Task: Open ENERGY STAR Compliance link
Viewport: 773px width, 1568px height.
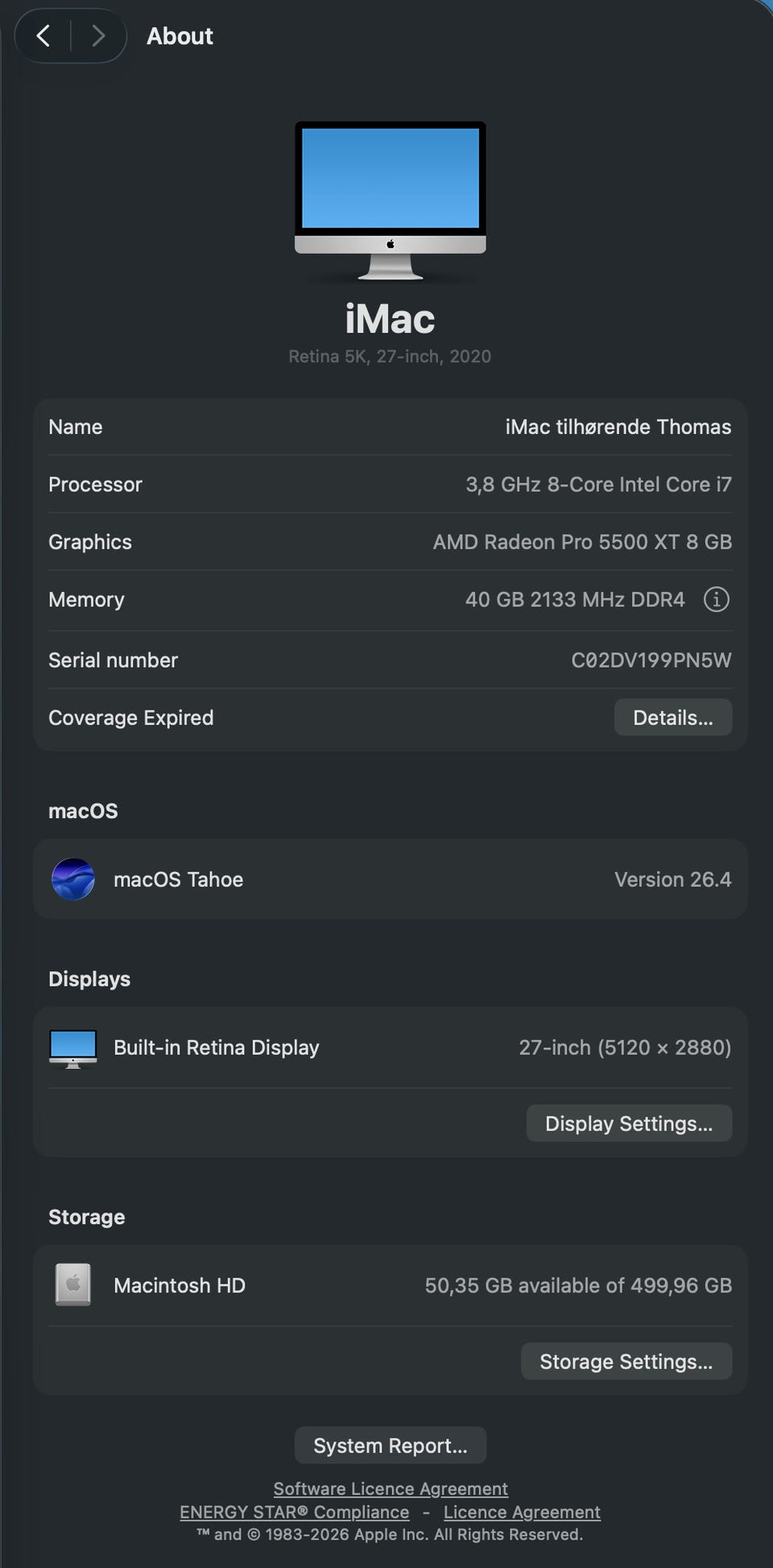Action: pyautogui.click(x=295, y=1512)
